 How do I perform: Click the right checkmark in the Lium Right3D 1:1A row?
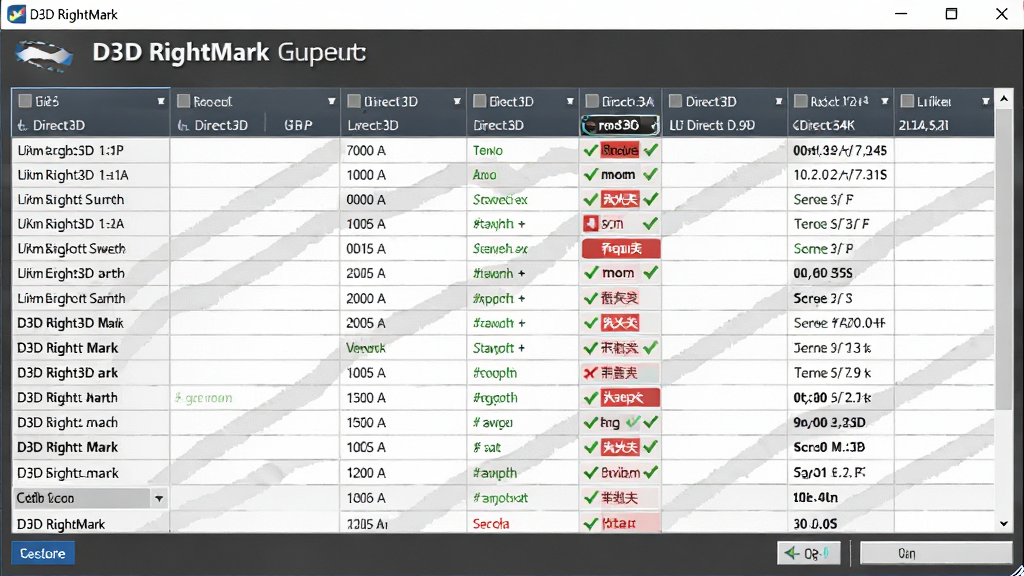650,174
